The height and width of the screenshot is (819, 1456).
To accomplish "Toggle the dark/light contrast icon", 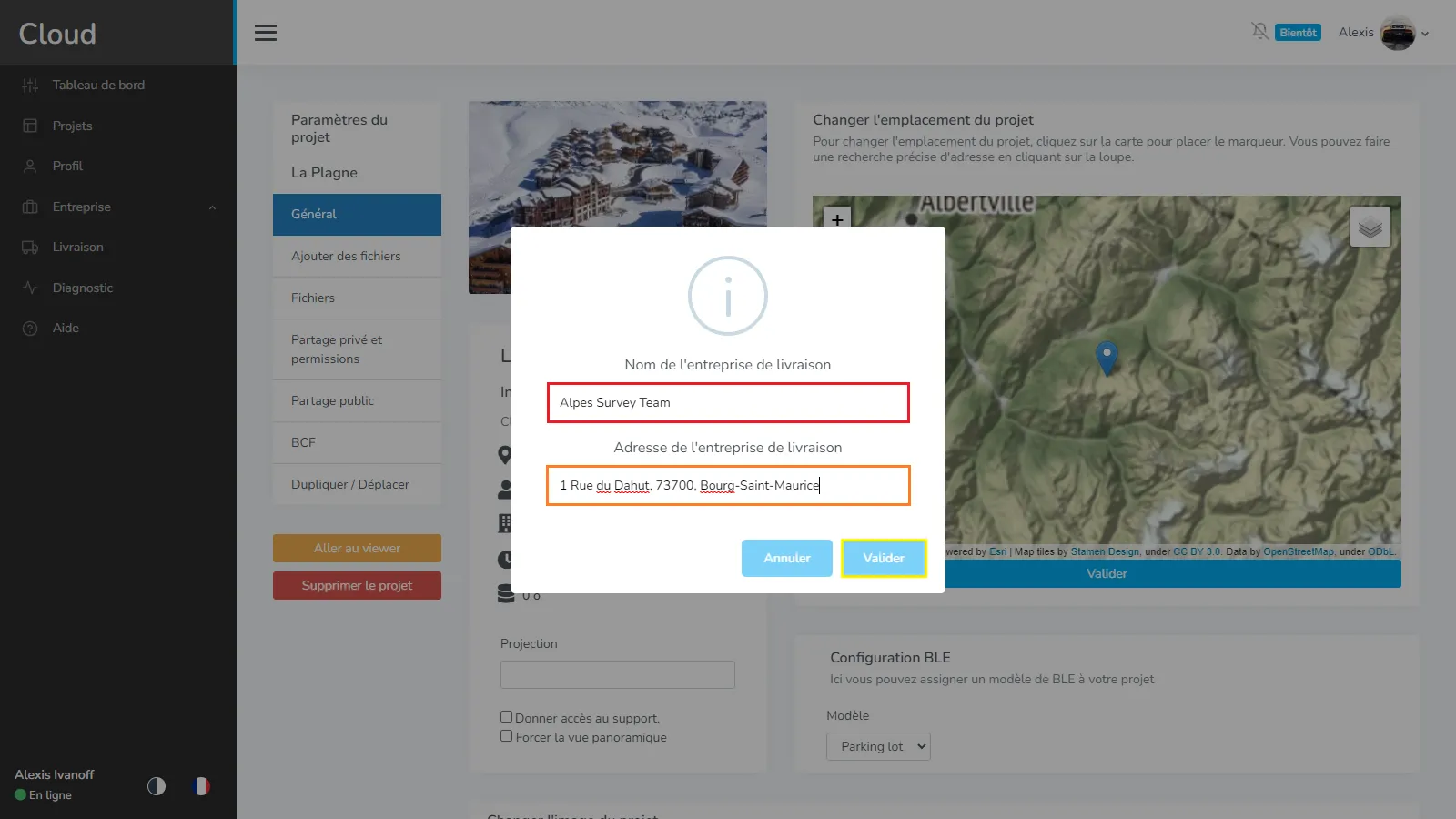I will pos(157,786).
